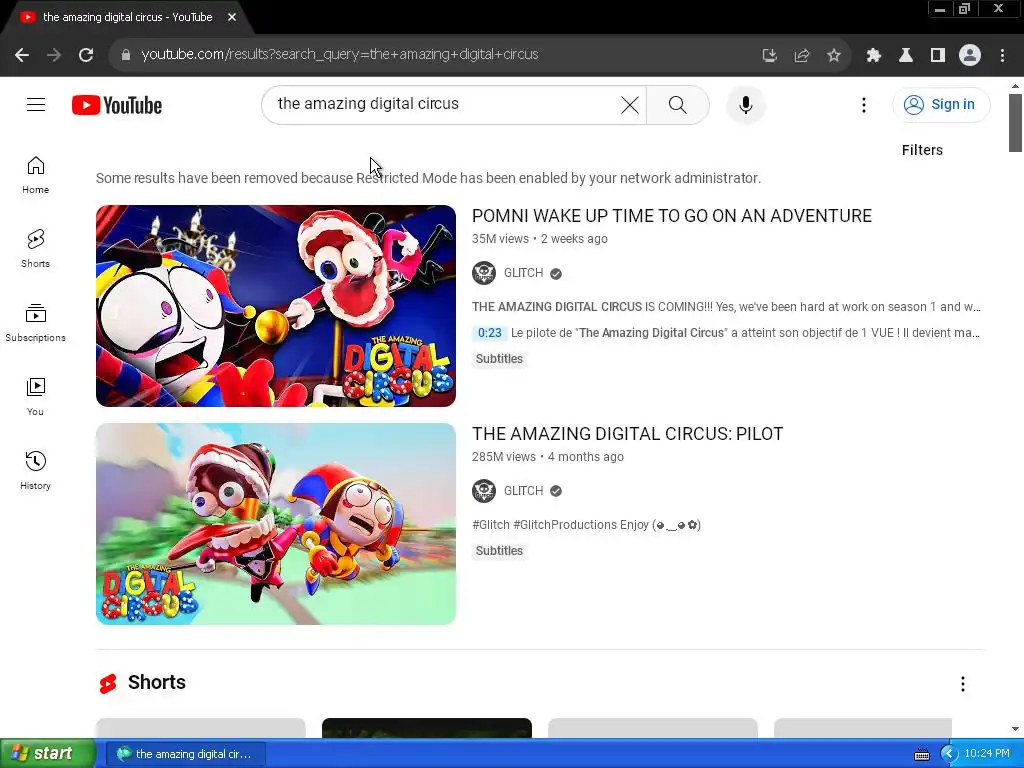Open the Chrome profile avatar
The width and height of the screenshot is (1024, 768).
(970, 56)
